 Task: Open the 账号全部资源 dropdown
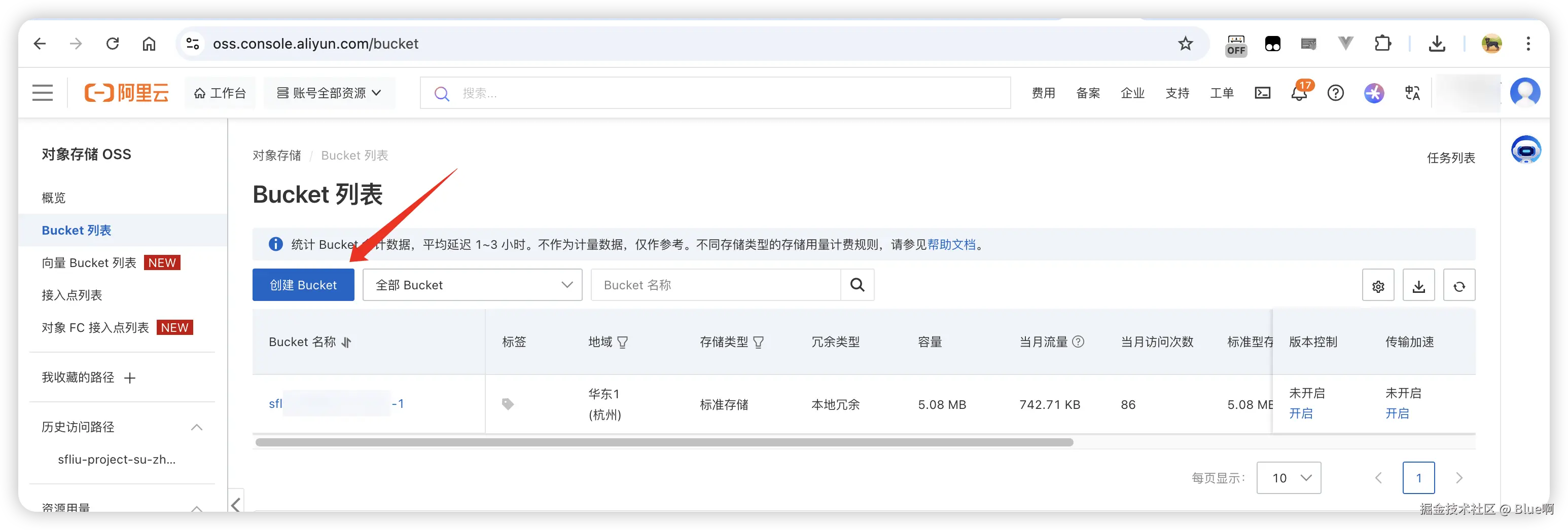pos(329,93)
